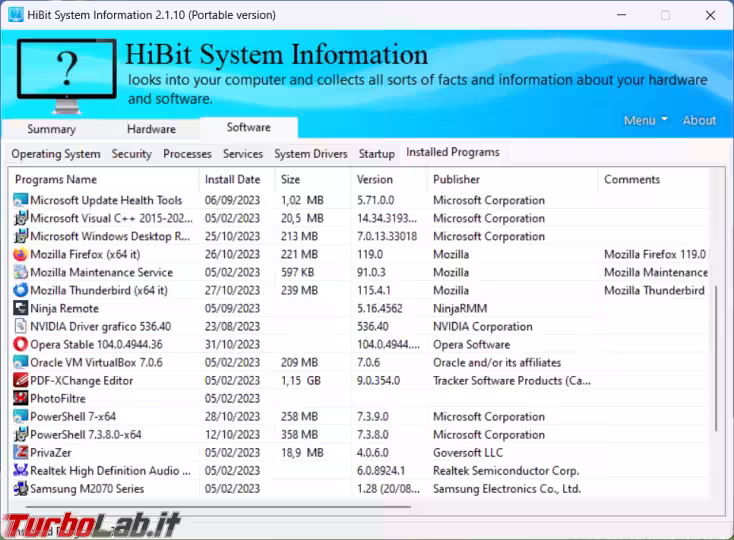Click the Realtek High Definition Audio icon
Viewport: 734px width, 540px height.
click(x=21, y=471)
